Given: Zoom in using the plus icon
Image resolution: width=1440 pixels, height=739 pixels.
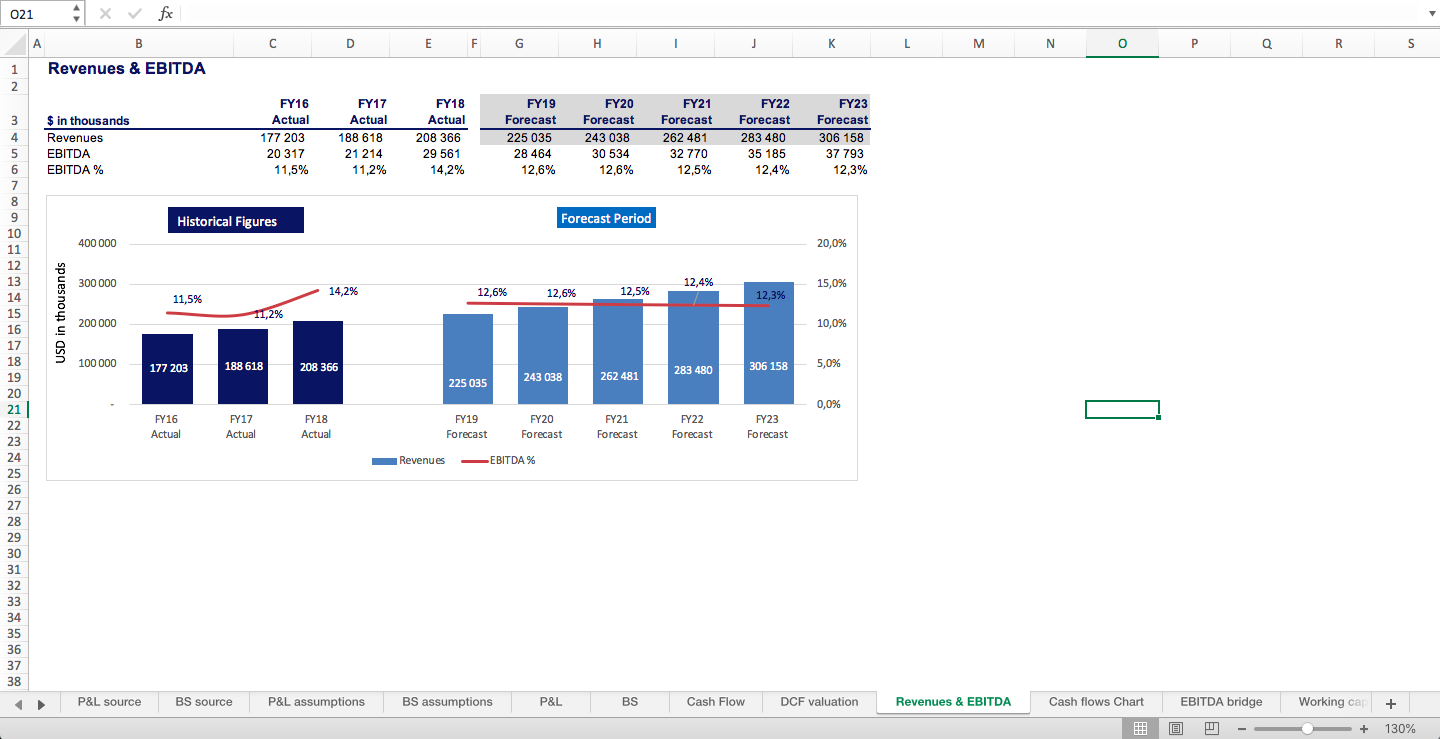Looking at the screenshot, I should (x=1366, y=728).
